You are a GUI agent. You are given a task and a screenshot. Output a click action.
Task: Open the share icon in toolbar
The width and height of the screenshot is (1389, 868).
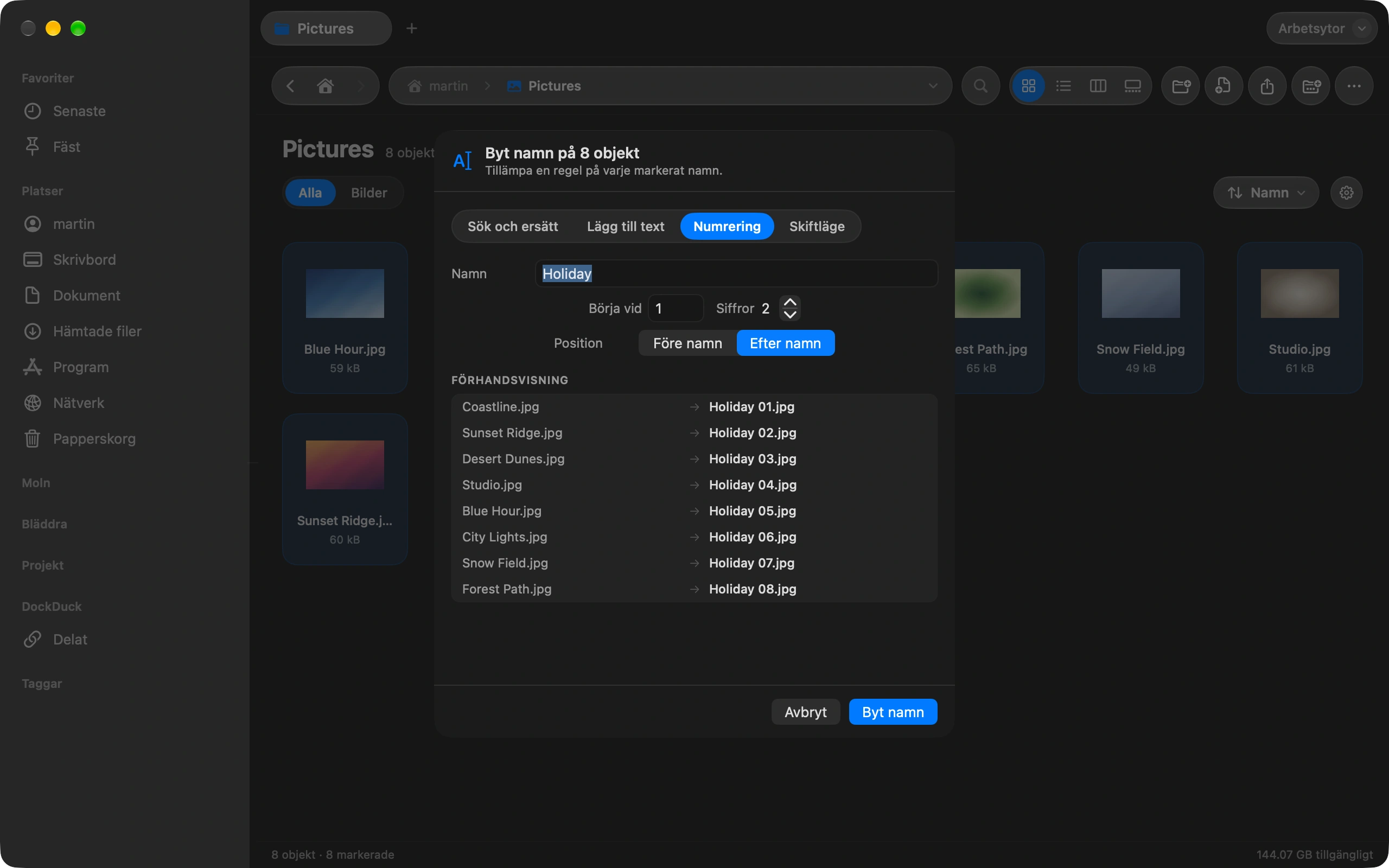1267,86
